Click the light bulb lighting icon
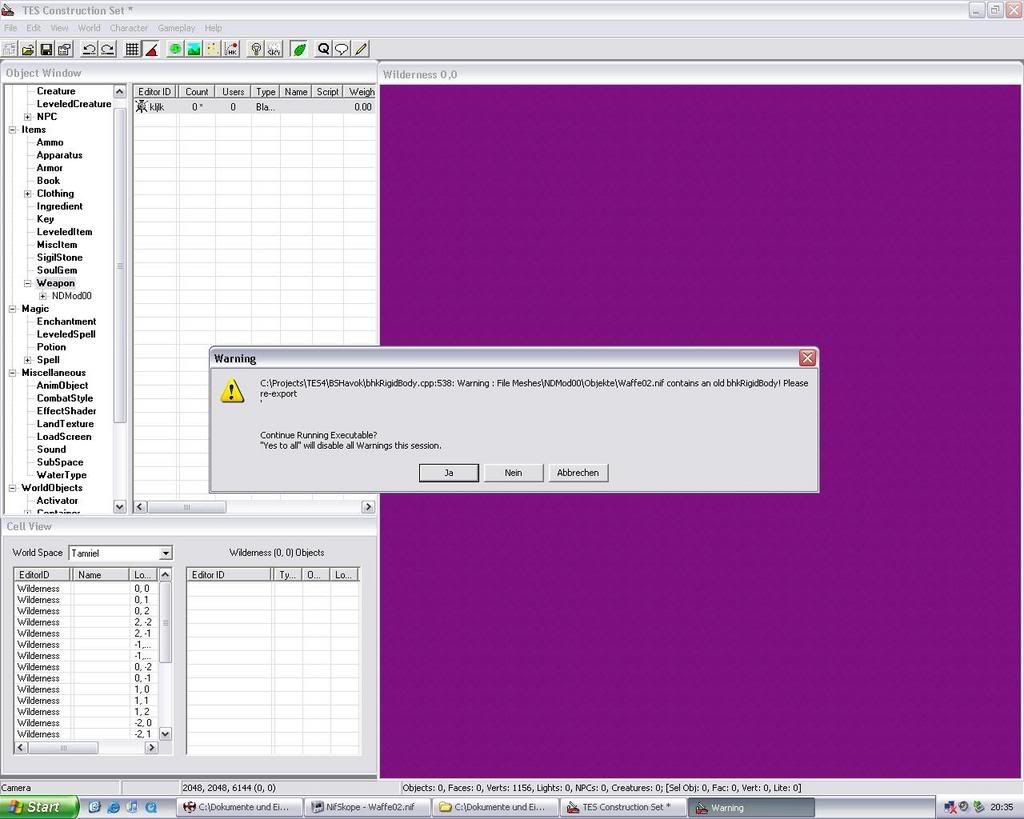 click(255, 49)
